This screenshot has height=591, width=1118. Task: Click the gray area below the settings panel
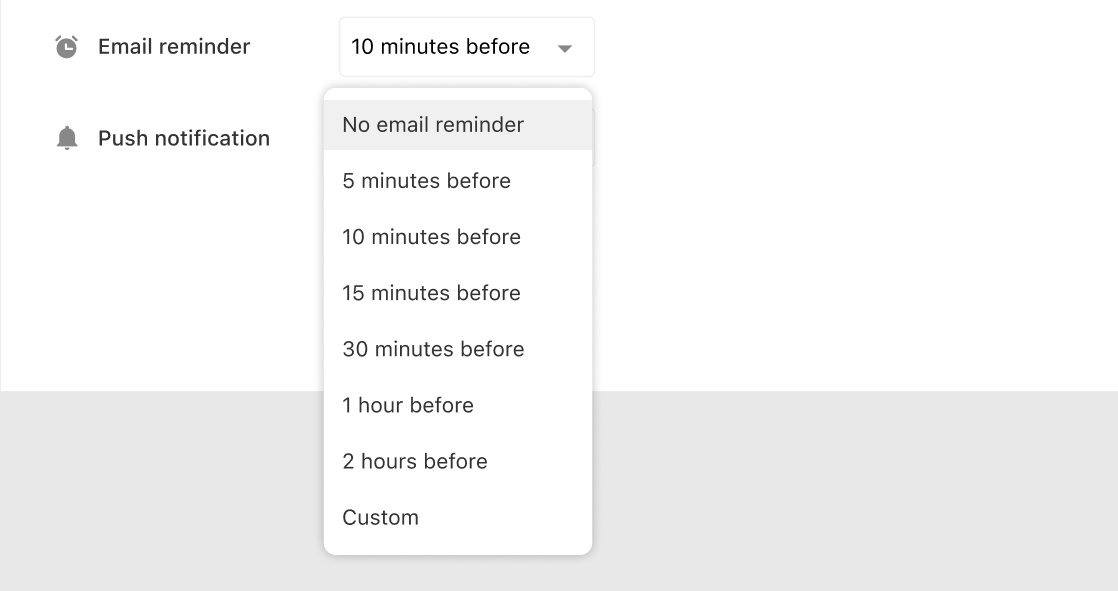[x=850, y=490]
